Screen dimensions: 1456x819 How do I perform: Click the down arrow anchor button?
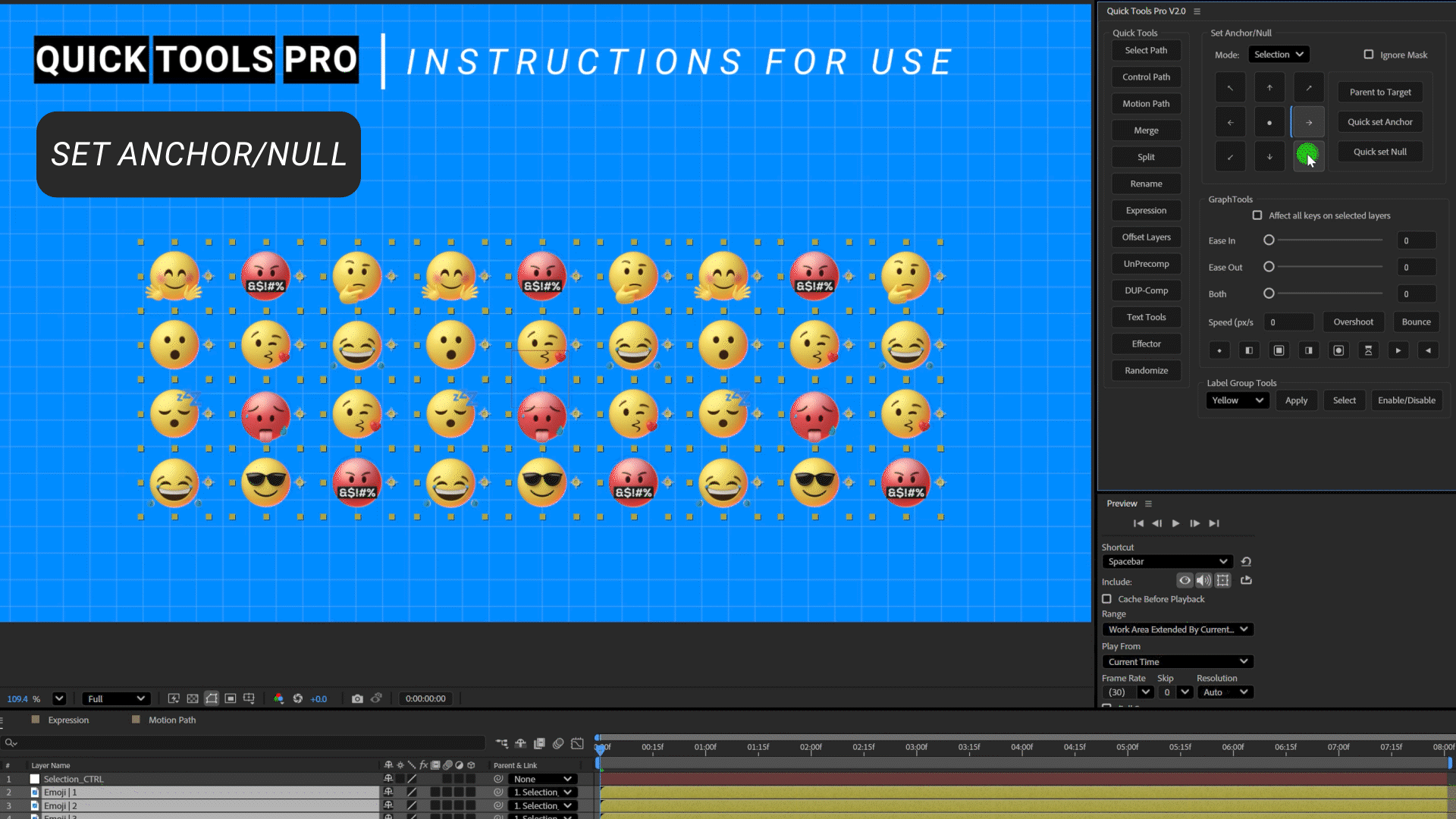pos(1269,157)
